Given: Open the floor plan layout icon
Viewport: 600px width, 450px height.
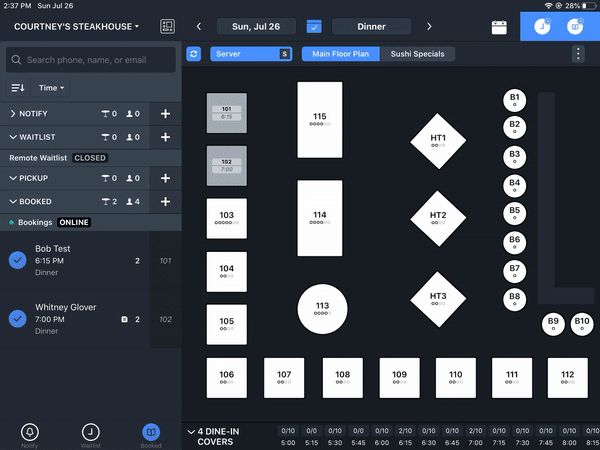Looking at the screenshot, I should pos(168,26).
